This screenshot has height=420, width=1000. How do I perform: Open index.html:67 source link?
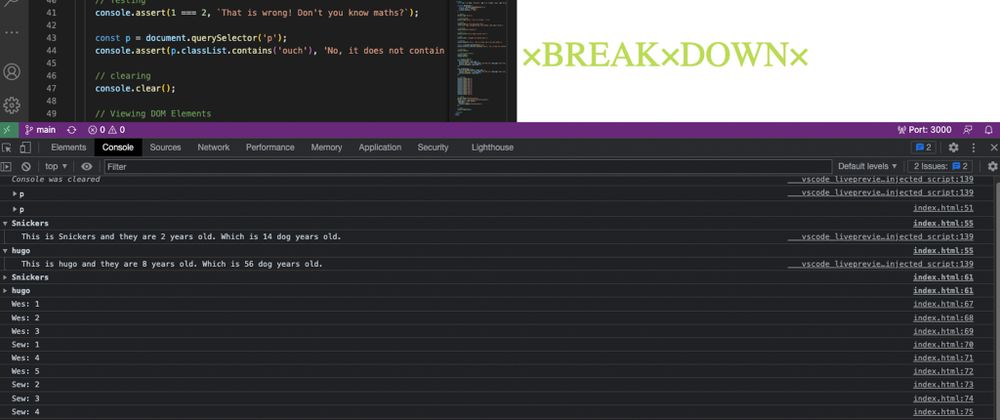[943, 303]
